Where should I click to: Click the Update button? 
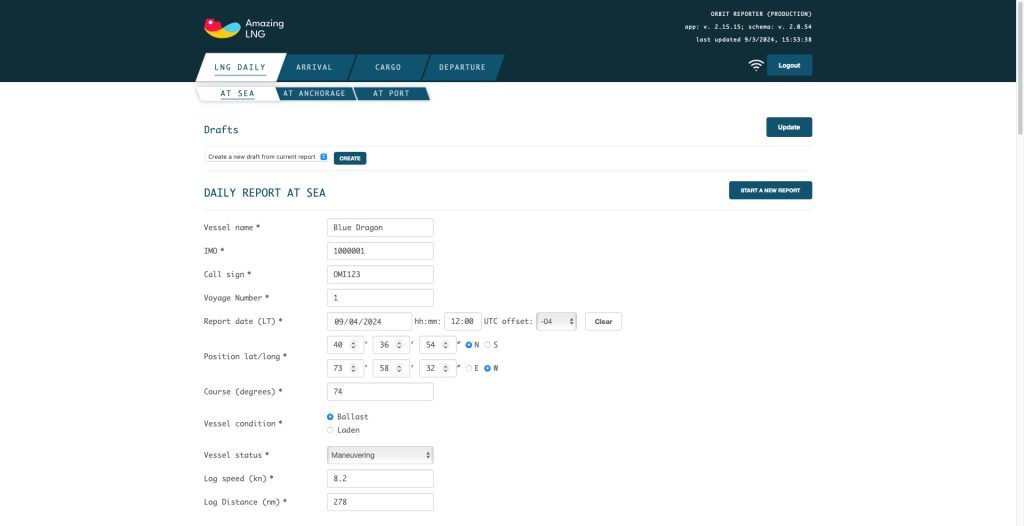click(789, 127)
